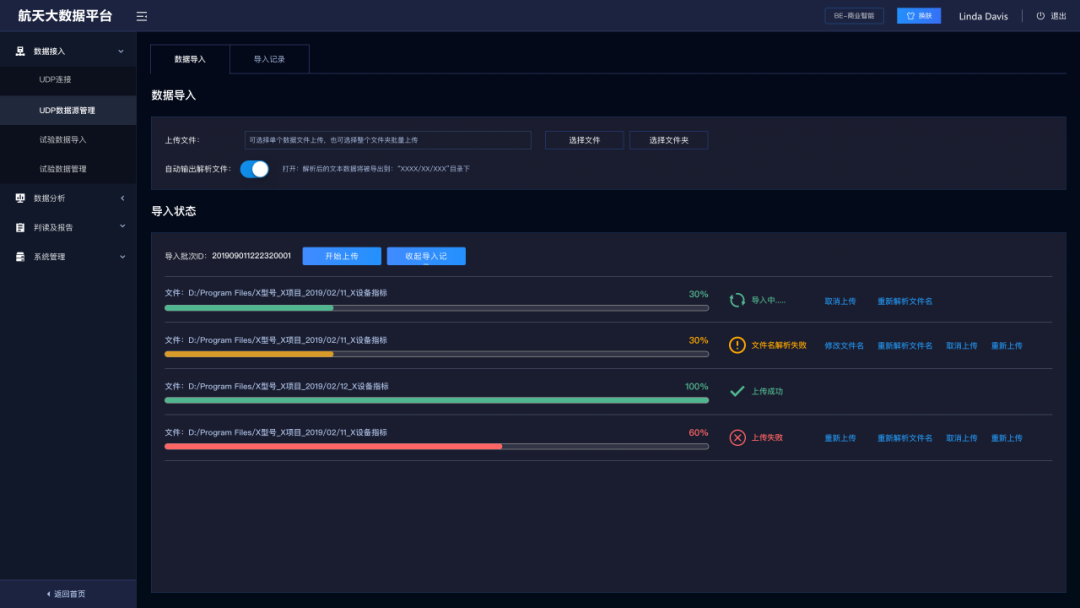Toggle the 自动输出解析文件 switch

(254, 169)
